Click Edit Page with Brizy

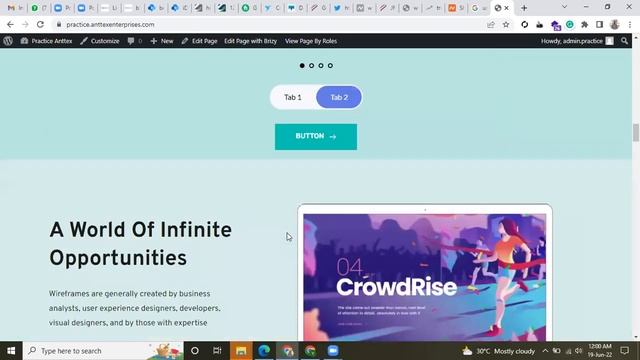(x=250, y=41)
